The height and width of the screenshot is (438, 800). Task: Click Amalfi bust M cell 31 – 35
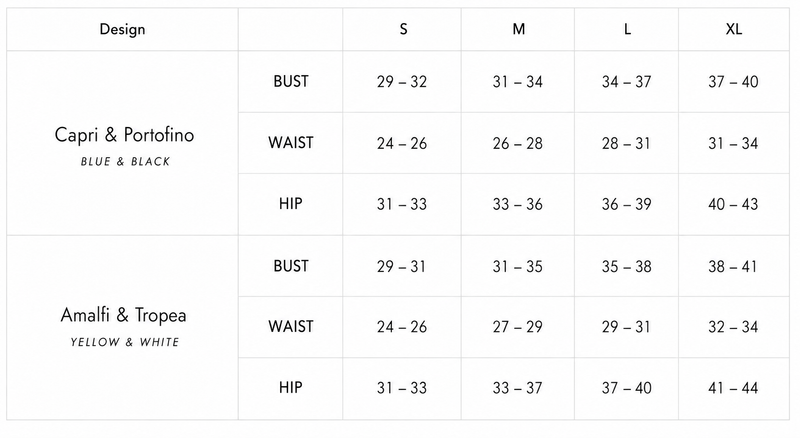[x=517, y=266]
